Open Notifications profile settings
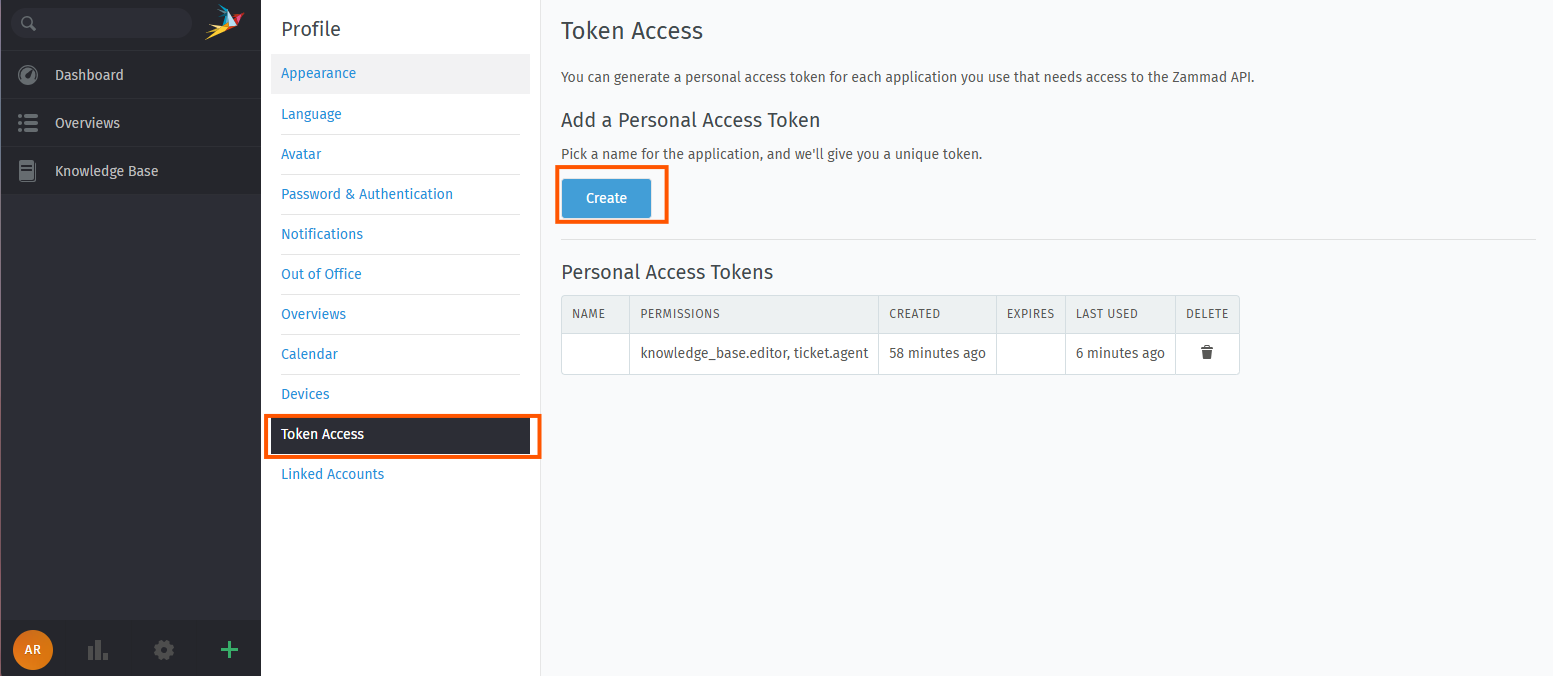This screenshot has width=1553, height=676. click(321, 234)
